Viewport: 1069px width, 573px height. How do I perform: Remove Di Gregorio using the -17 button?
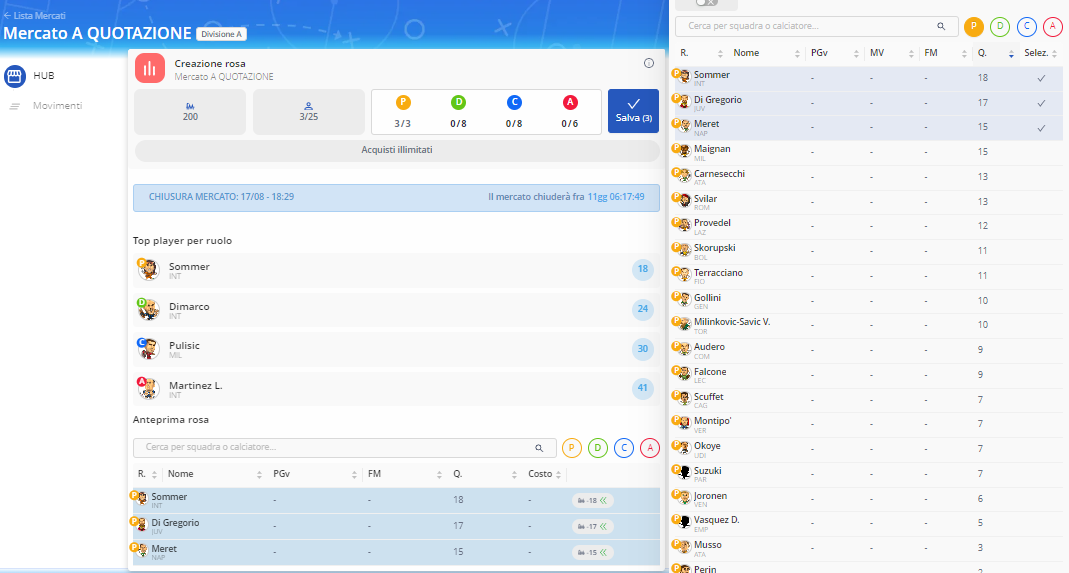(x=592, y=527)
